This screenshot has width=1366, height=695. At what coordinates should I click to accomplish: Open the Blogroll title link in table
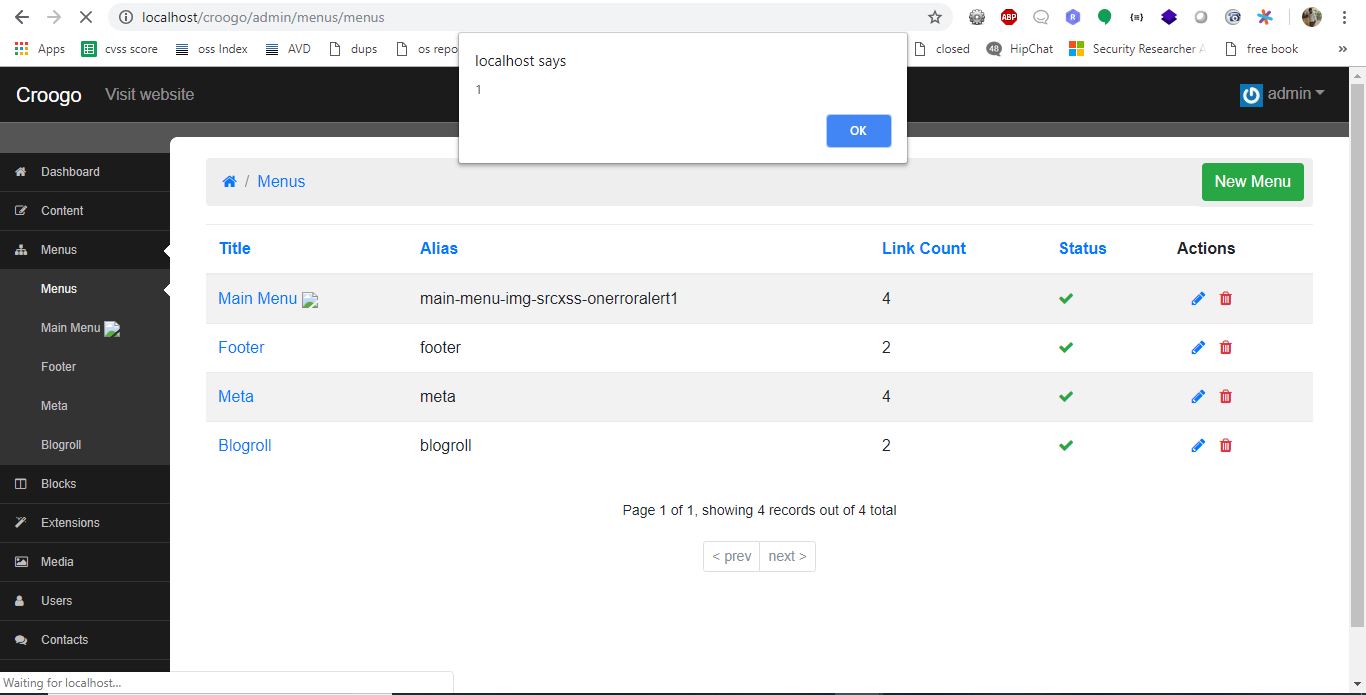point(245,446)
